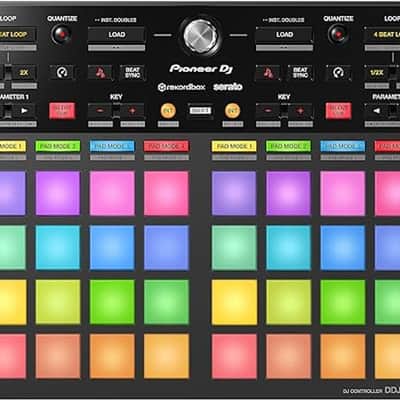Screen dimensions: 400x400
Task: Raise left deck KEY with plus button
Action: click(133, 111)
